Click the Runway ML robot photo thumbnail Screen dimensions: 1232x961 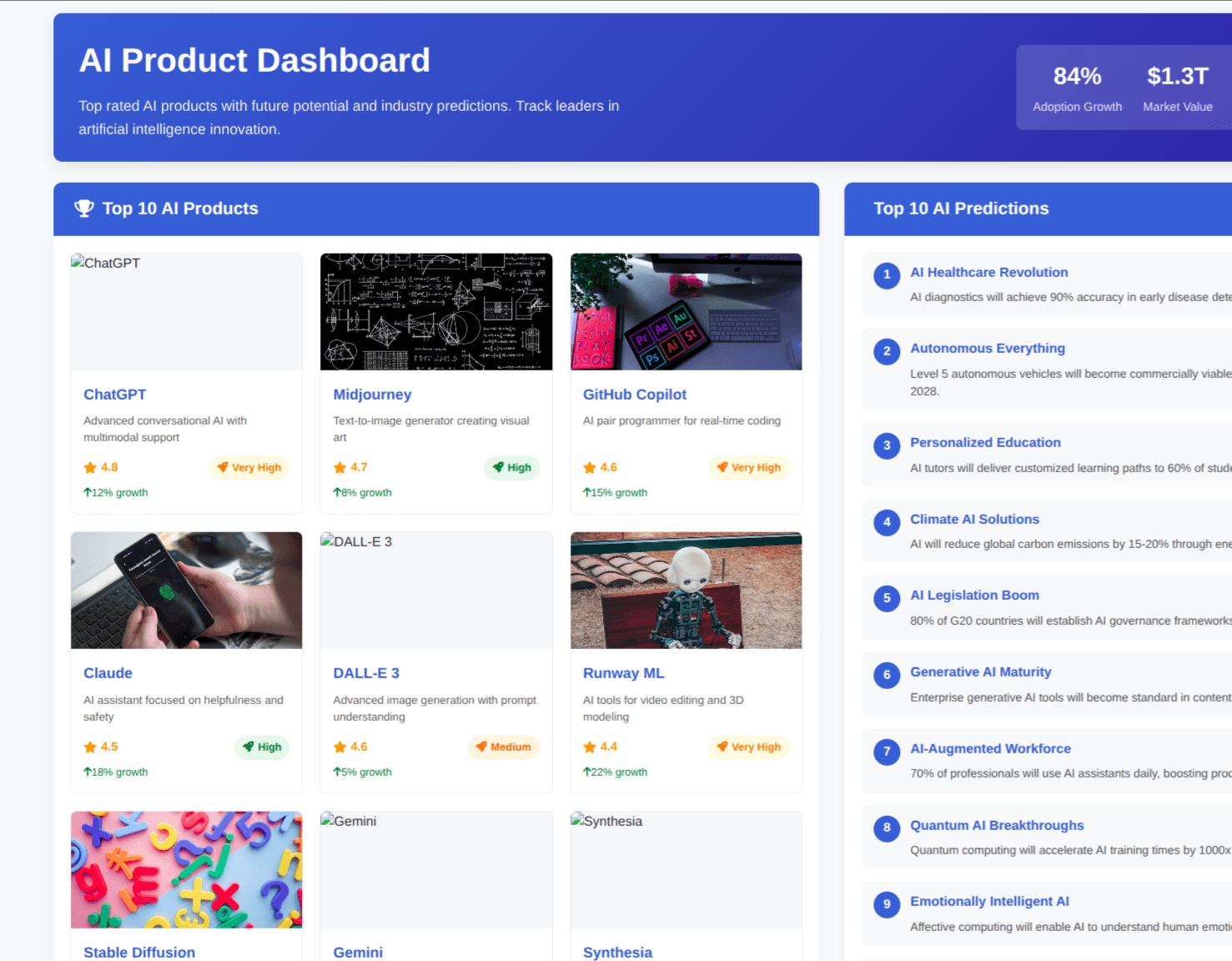pos(686,591)
